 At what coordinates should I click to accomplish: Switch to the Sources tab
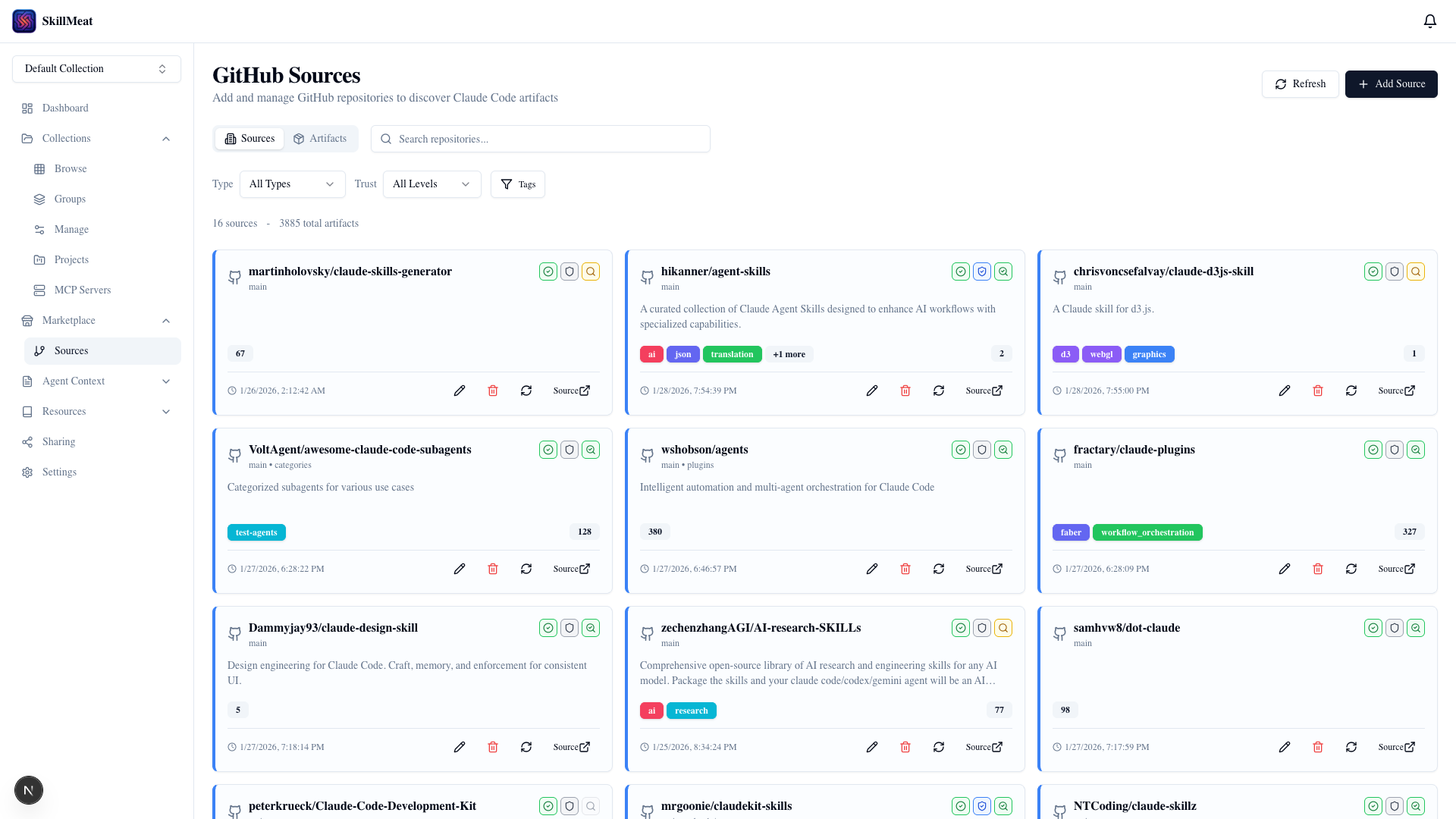point(249,139)
